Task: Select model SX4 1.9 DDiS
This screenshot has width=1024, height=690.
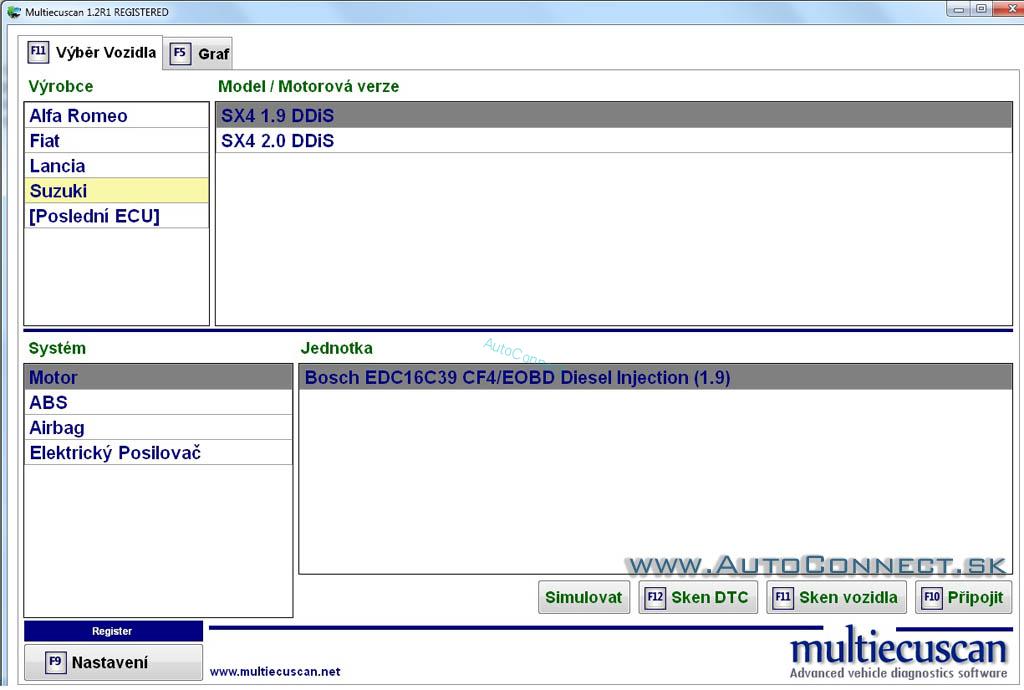Action: pyautogui.click(x=614, y=116)
